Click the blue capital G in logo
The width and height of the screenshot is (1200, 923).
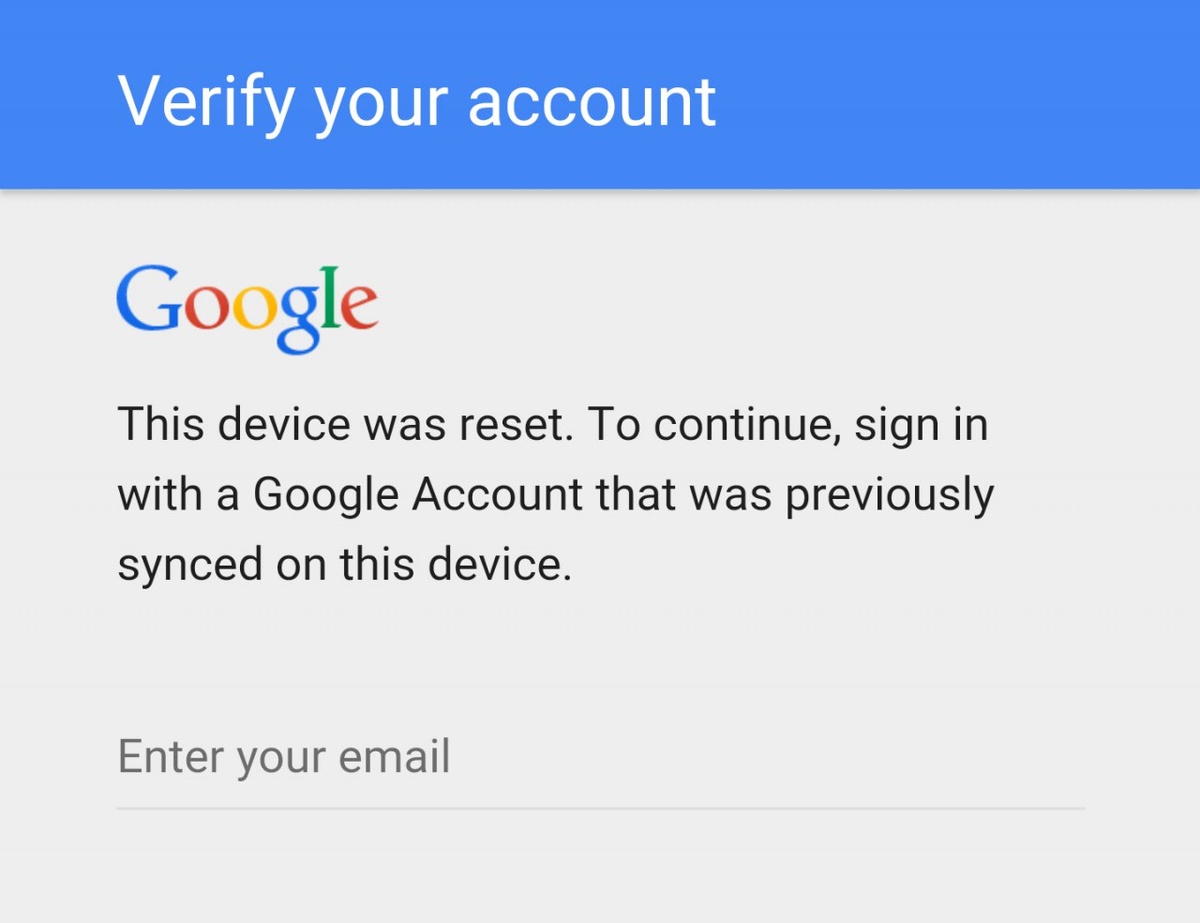[148, 299]
